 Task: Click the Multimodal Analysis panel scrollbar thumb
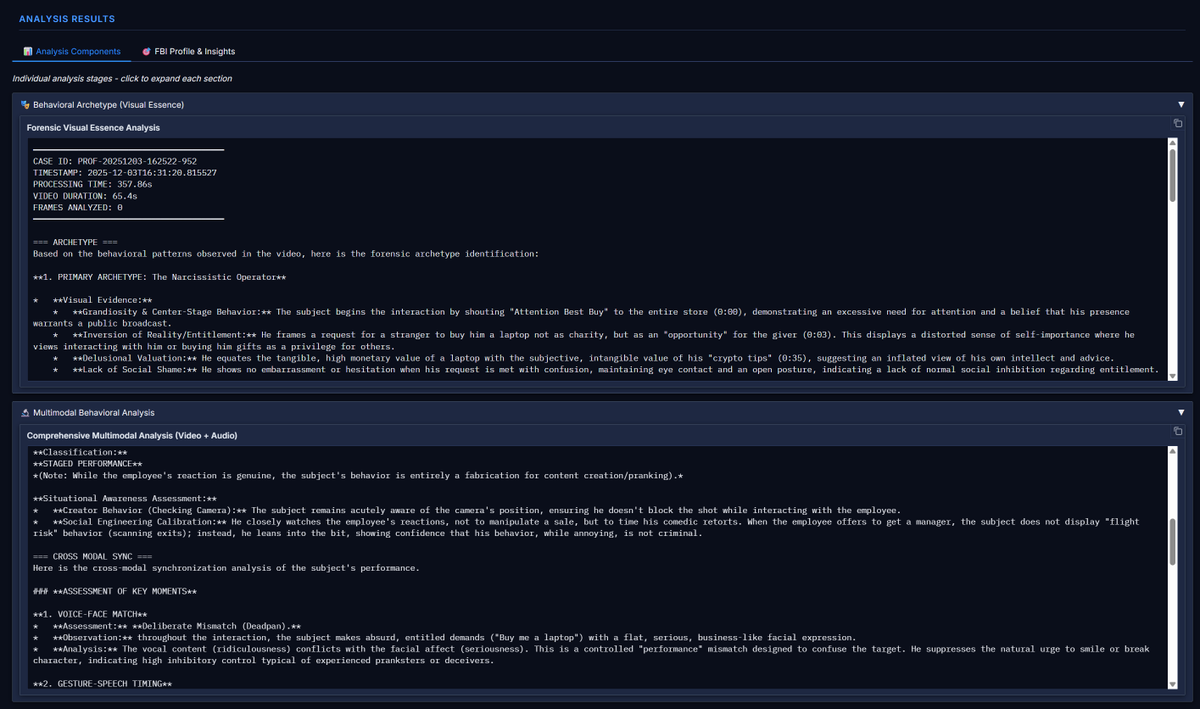click(x=1173, y=541)
